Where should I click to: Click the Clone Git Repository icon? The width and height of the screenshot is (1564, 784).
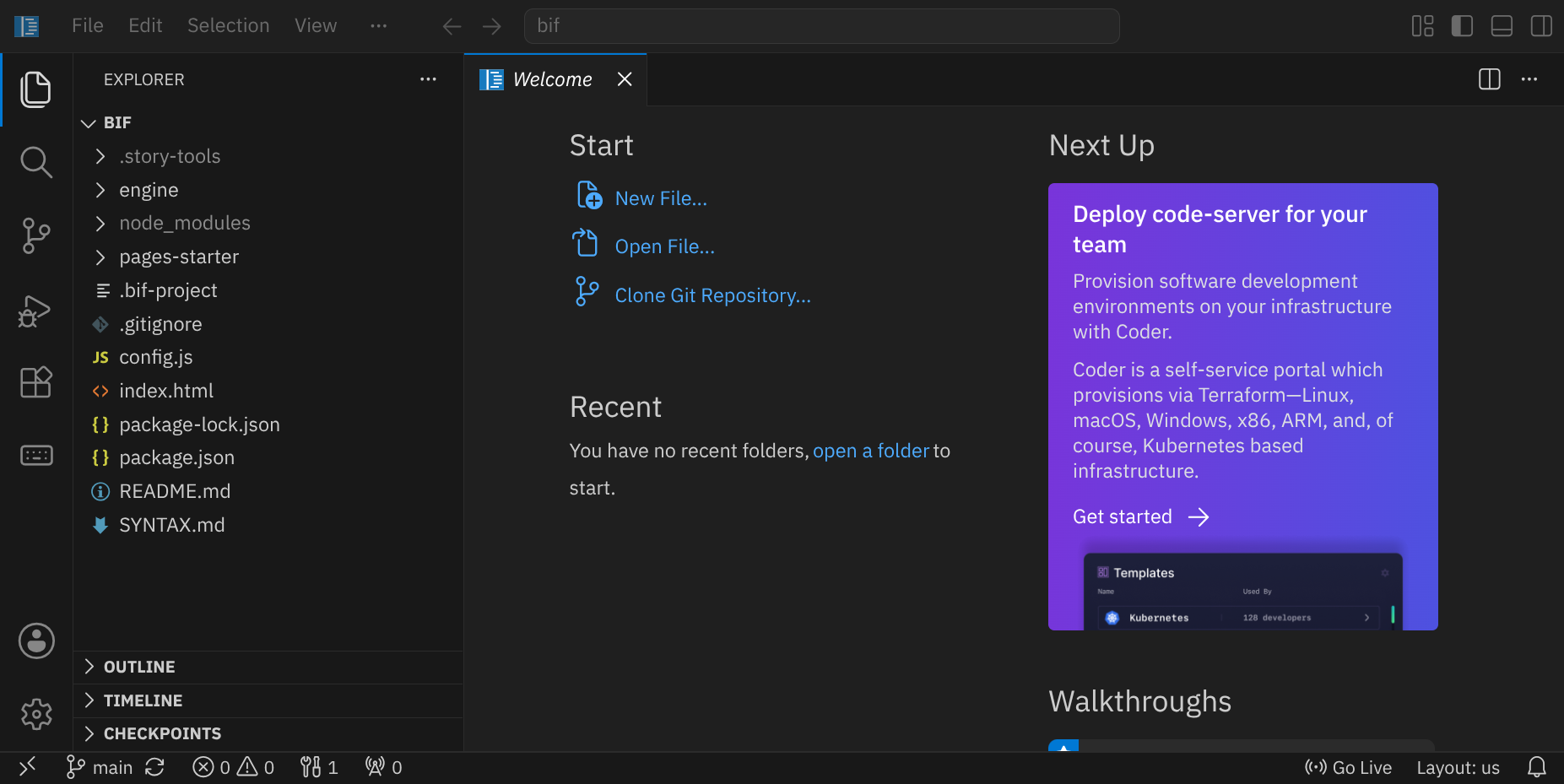click(587, 291)
